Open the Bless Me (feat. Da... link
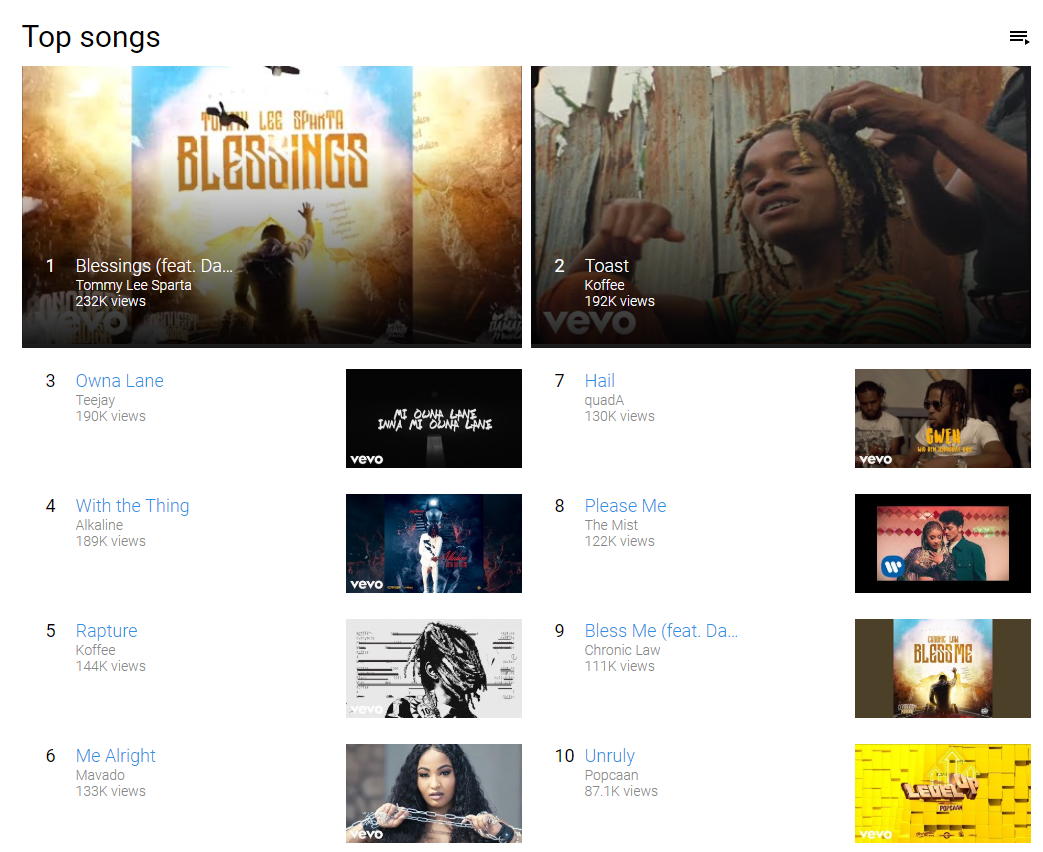Viewport: 1043px width, 852px height. point(661,631)
